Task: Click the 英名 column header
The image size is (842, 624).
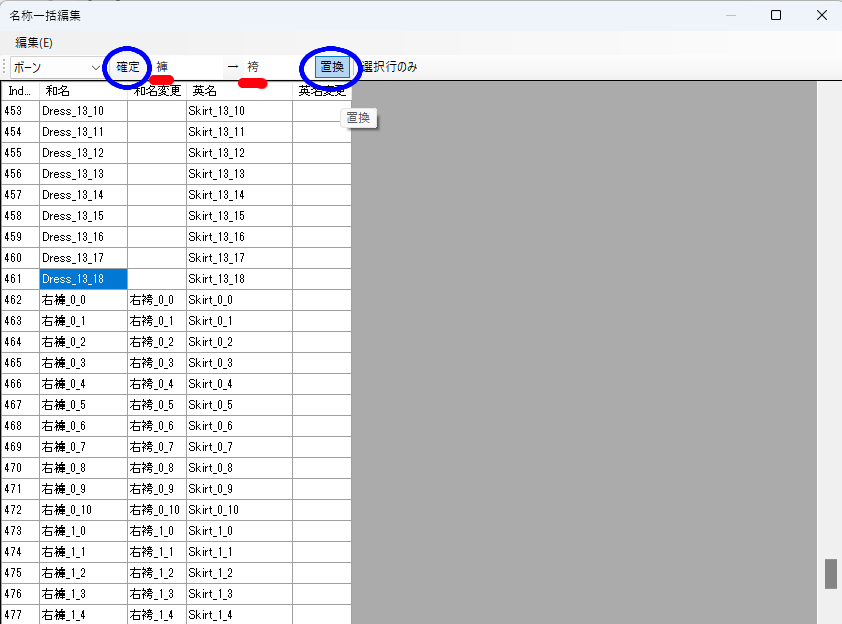Action: [239, 91]
